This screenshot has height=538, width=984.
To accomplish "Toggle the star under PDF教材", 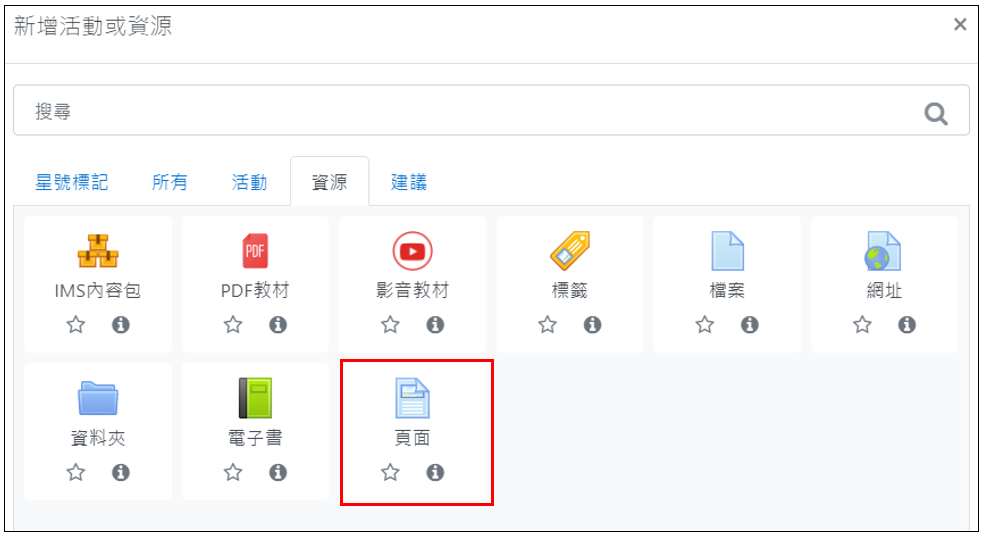I will click(233, 325).
